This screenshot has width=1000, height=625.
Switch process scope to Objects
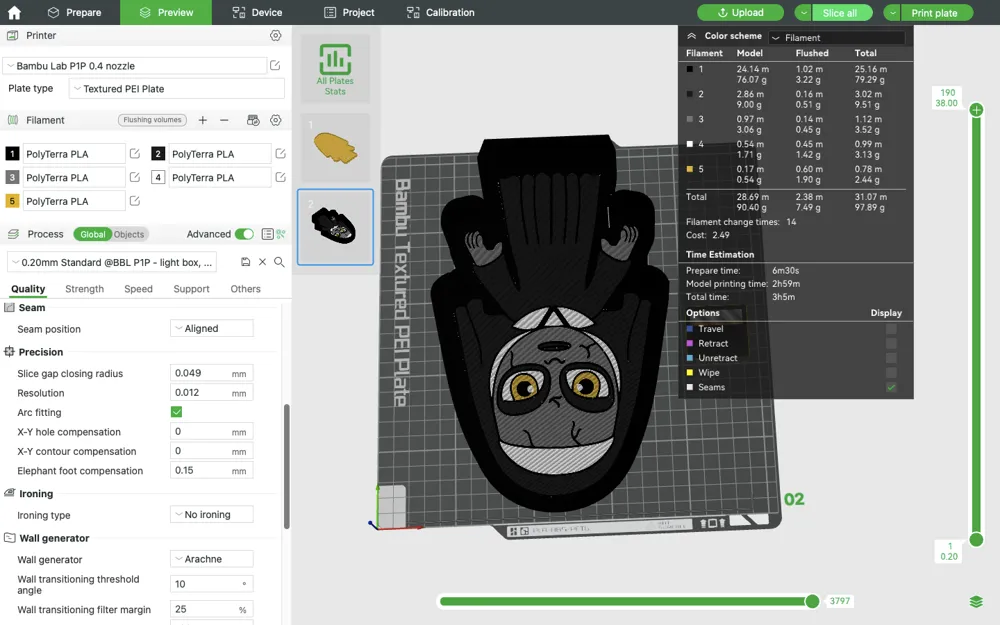129,234
